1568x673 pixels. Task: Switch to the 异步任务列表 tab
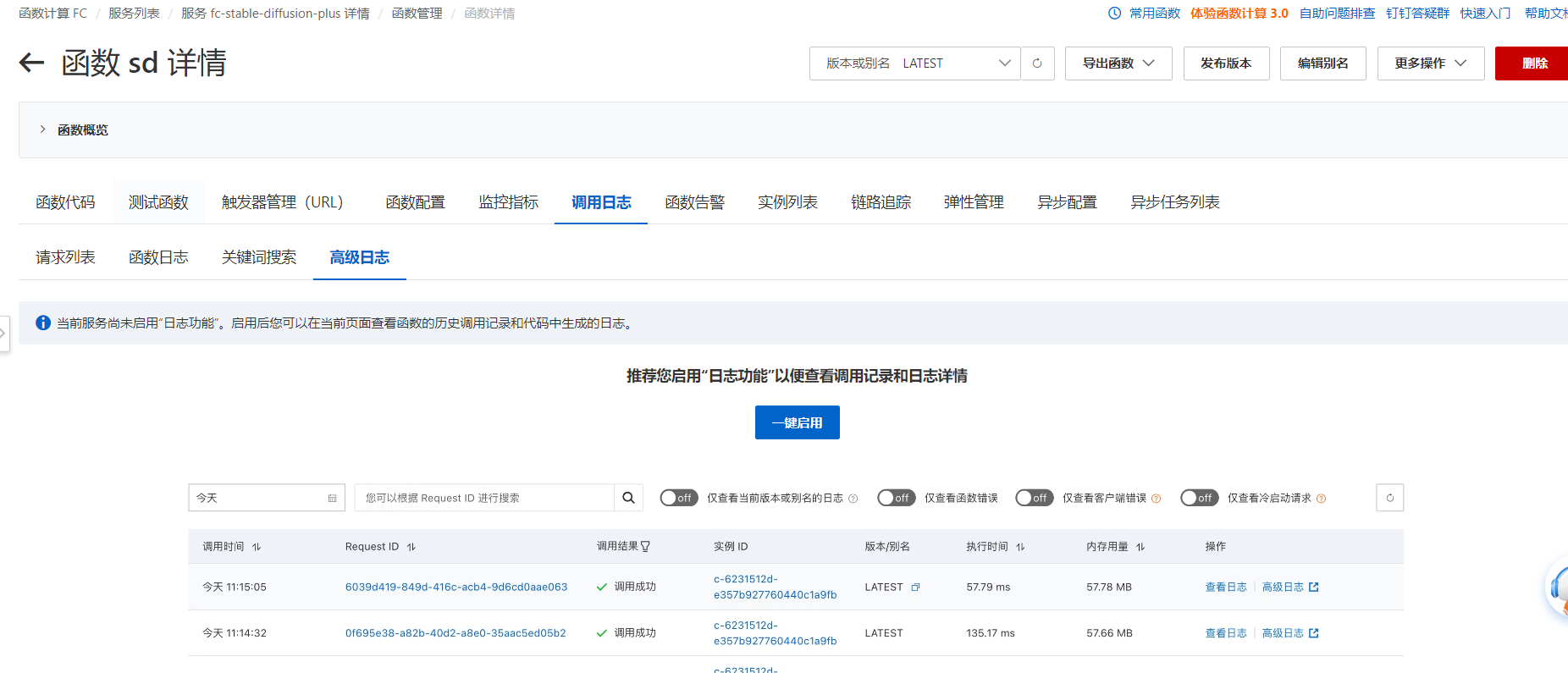coord(1175,202)
